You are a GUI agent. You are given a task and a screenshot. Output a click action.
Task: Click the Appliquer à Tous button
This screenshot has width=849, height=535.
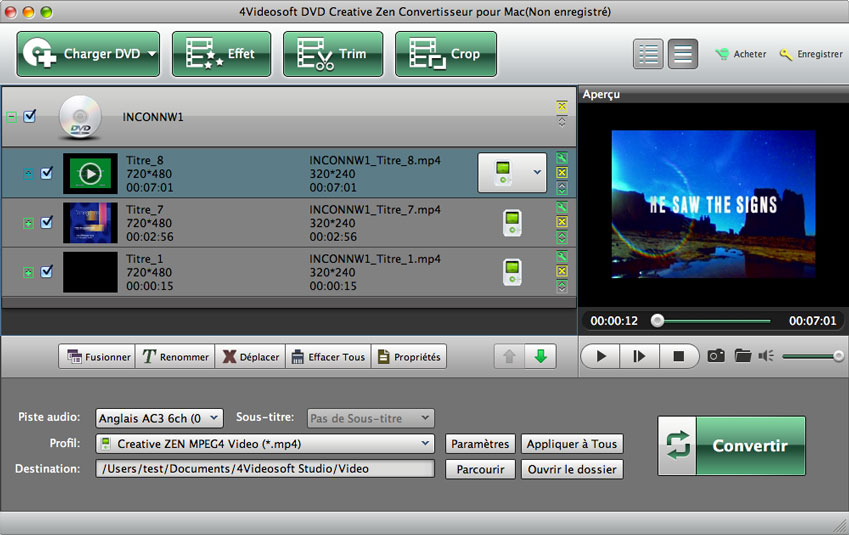coord(572,444)
